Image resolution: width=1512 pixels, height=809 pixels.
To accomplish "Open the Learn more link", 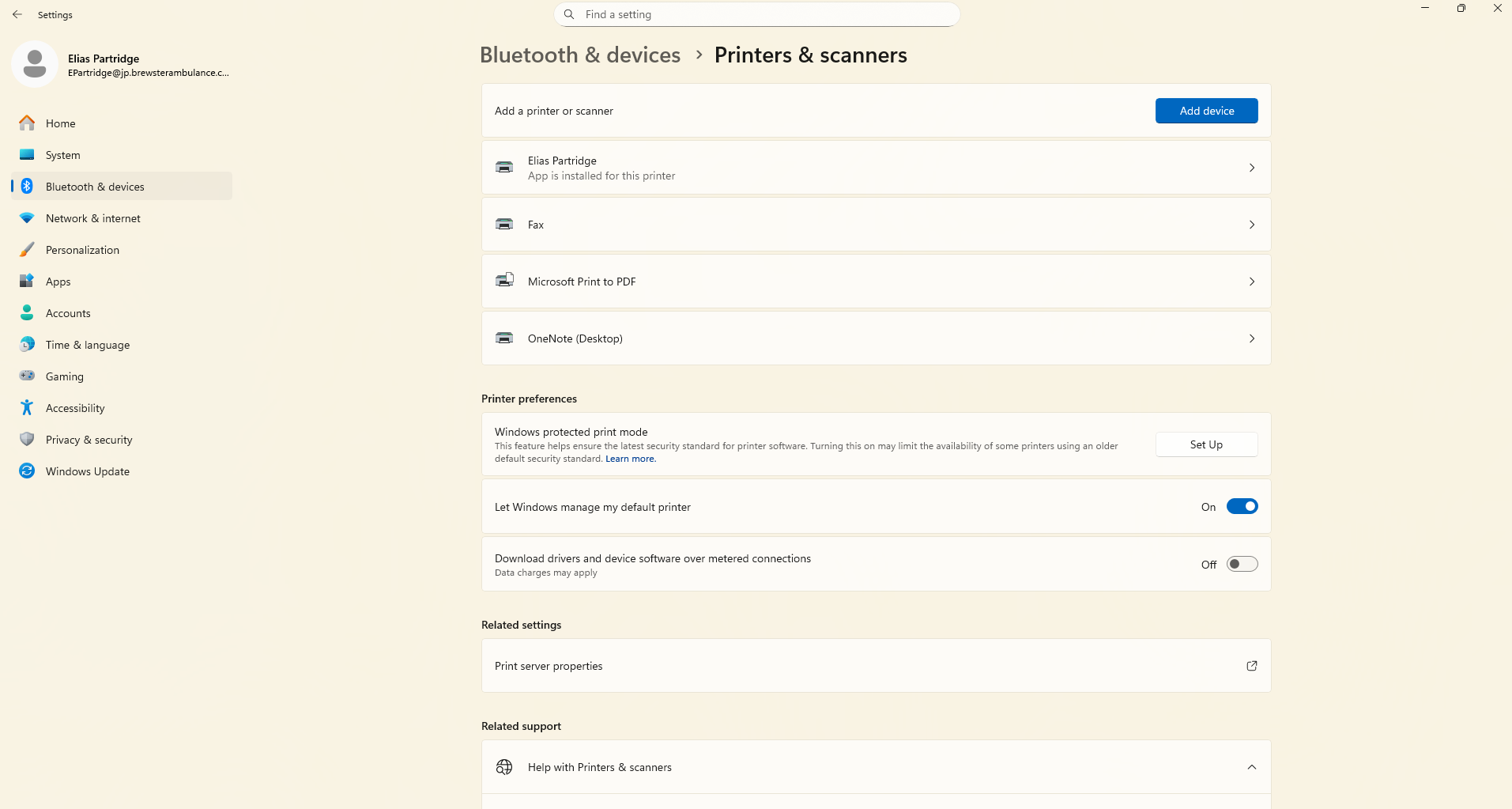I will [631, 459].
